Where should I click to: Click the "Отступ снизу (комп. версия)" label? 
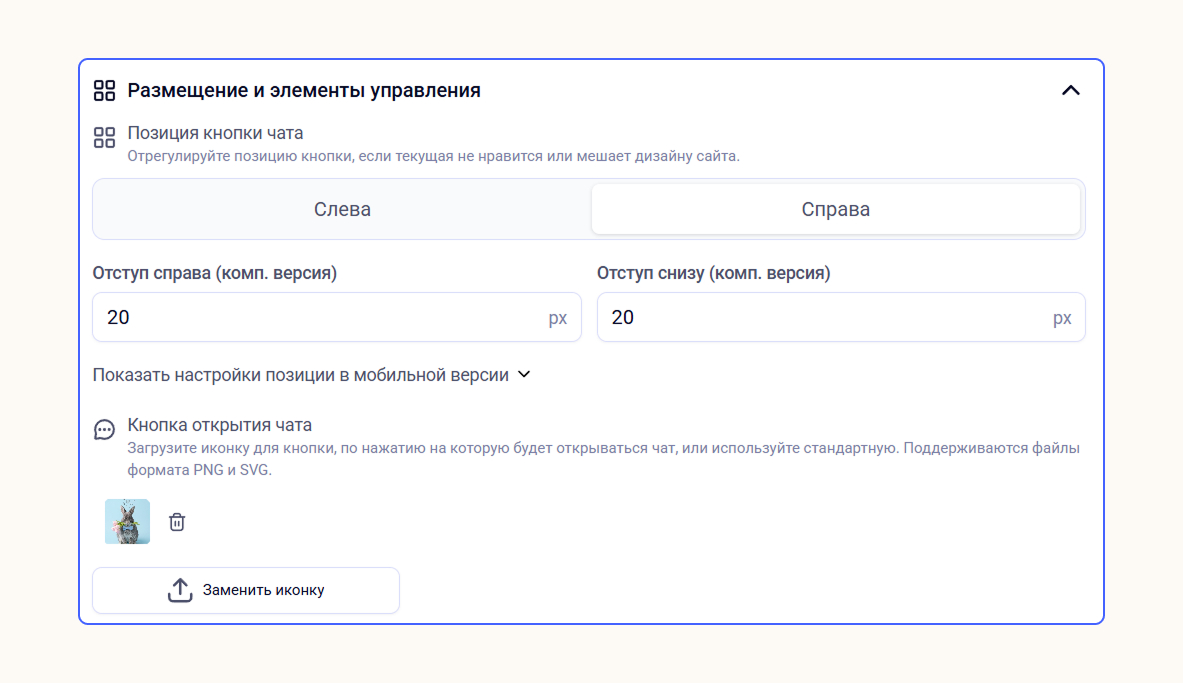coord(714,273)
